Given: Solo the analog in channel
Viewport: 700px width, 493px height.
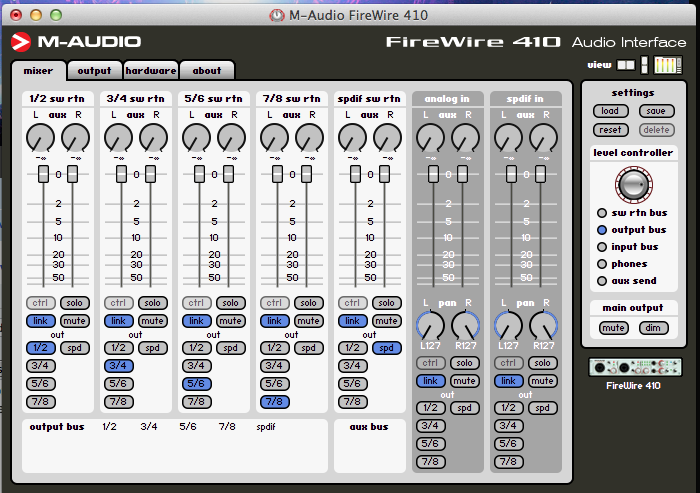Looking at the screenshot, I should tap(464, 363).
